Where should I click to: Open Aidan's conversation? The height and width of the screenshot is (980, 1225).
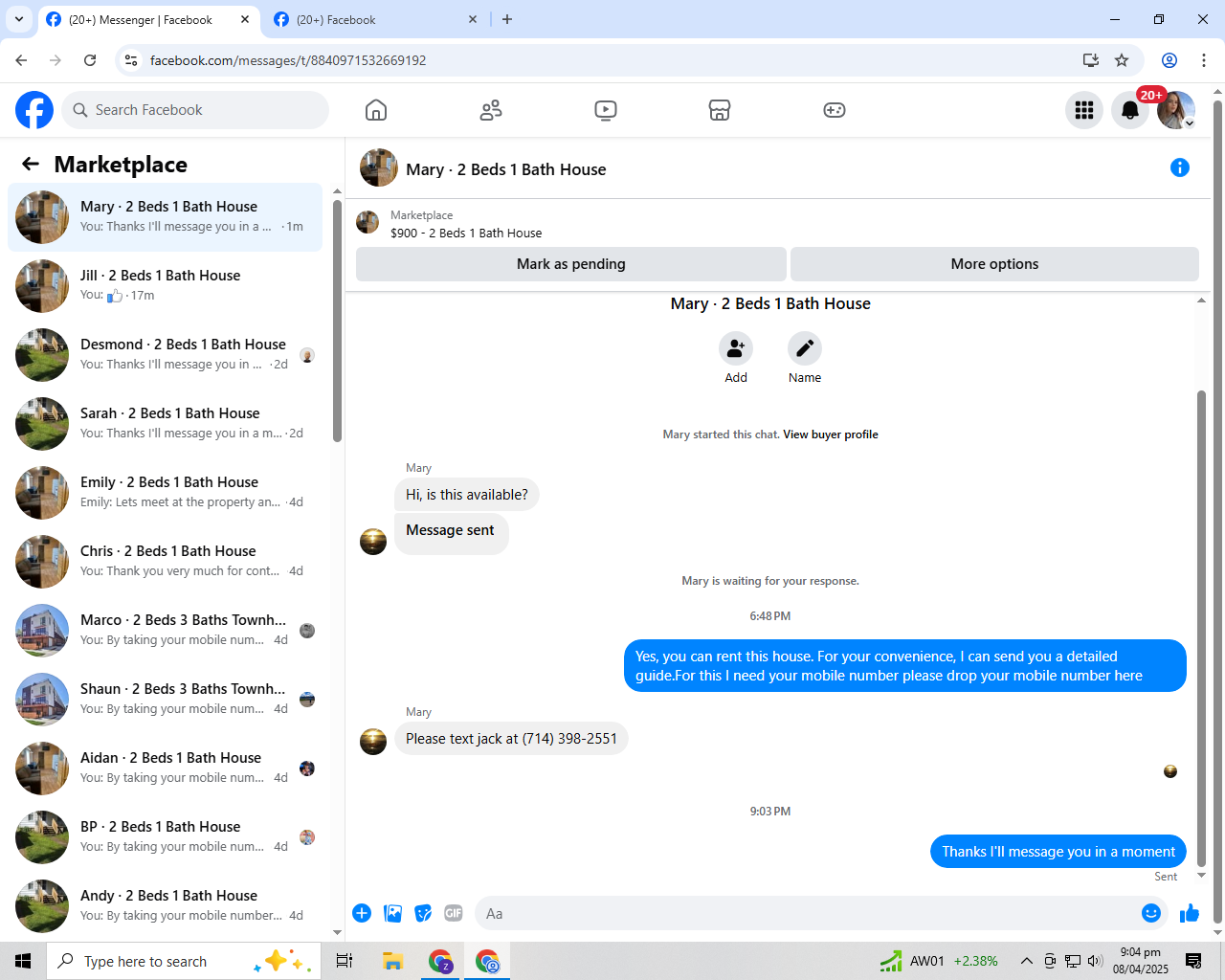tap(165, 768)
